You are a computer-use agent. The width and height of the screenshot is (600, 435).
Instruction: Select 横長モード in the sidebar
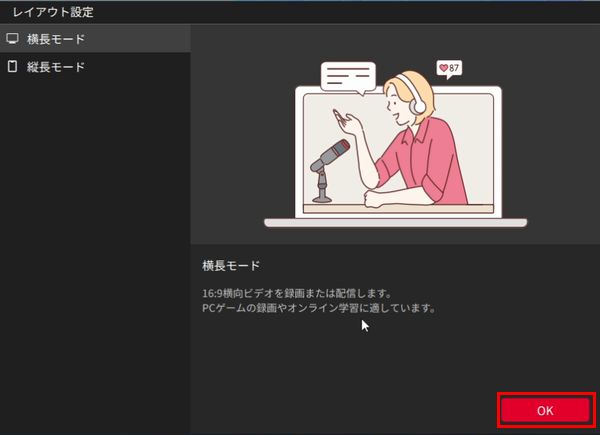click(95, 39)
